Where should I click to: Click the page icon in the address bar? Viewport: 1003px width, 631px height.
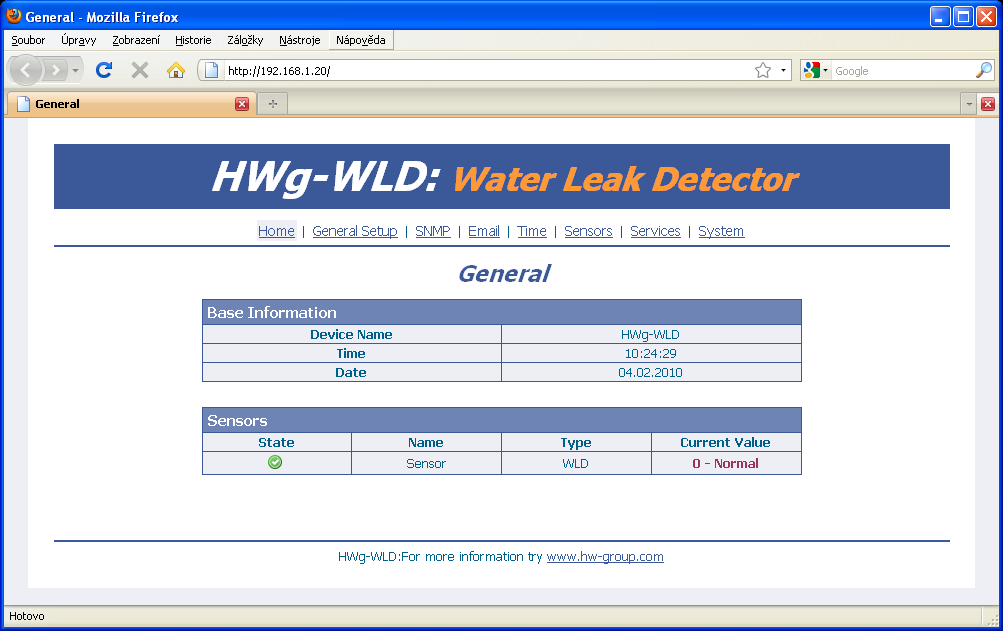(x=211, y=70)
